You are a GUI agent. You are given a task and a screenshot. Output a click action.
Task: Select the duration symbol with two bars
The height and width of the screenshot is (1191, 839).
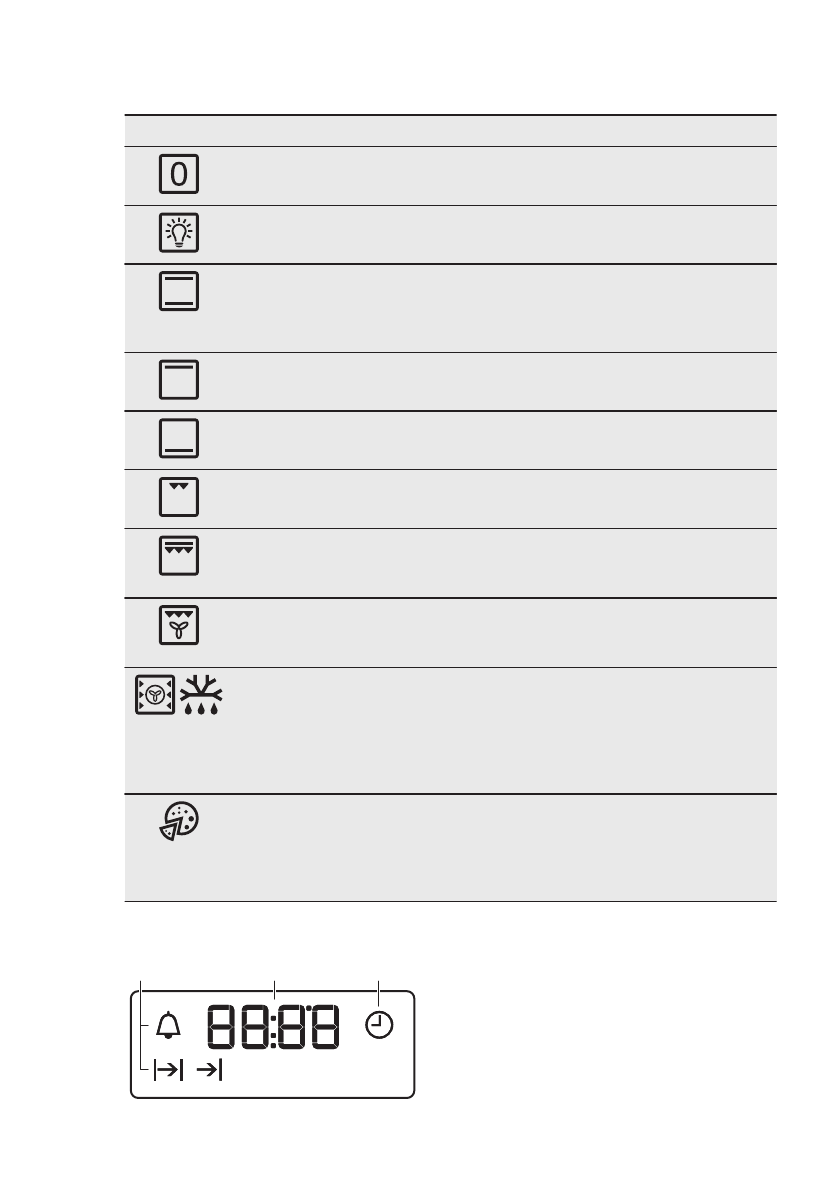pyautogui.click(x=170, y=1071)
